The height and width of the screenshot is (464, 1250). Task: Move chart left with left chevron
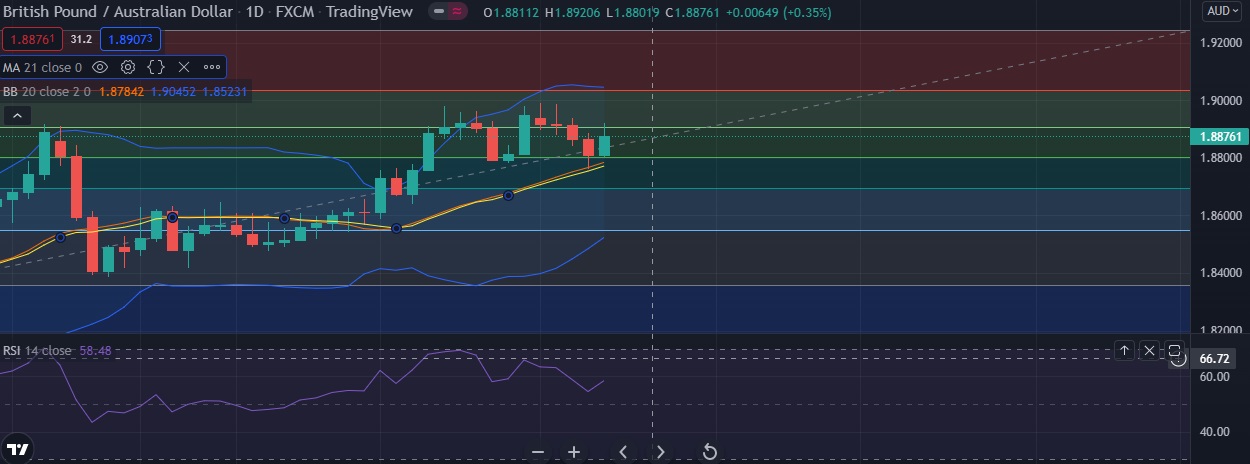point(623,452)
